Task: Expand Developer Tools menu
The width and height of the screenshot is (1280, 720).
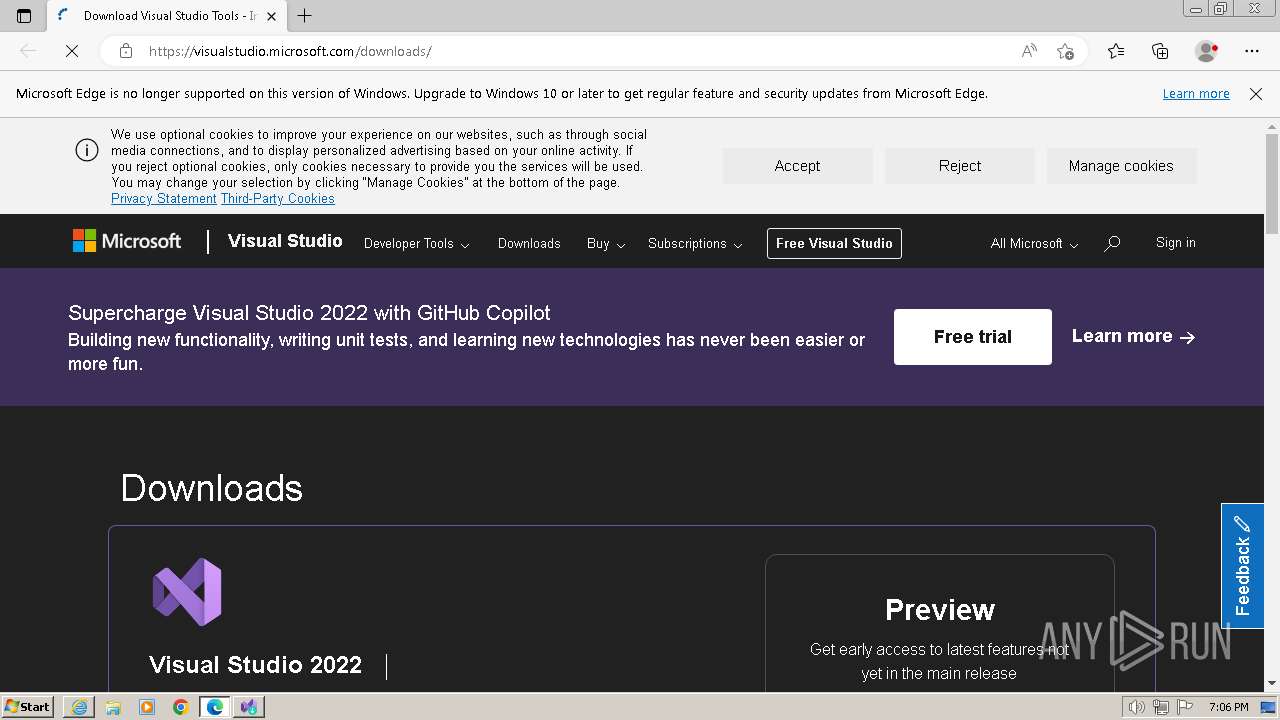Action: point(416,243)
